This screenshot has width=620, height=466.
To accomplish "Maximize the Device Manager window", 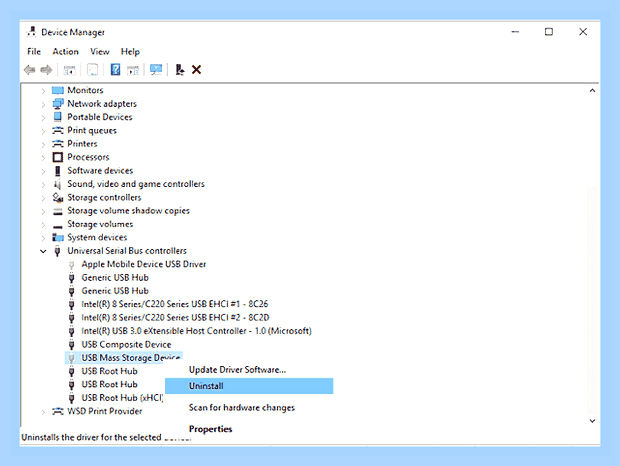I will coord(548,32).
